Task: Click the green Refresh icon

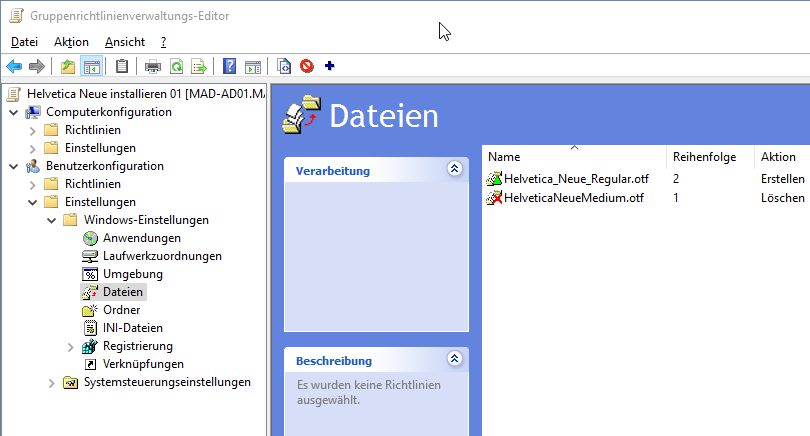Action: click(x=176, y=67)
